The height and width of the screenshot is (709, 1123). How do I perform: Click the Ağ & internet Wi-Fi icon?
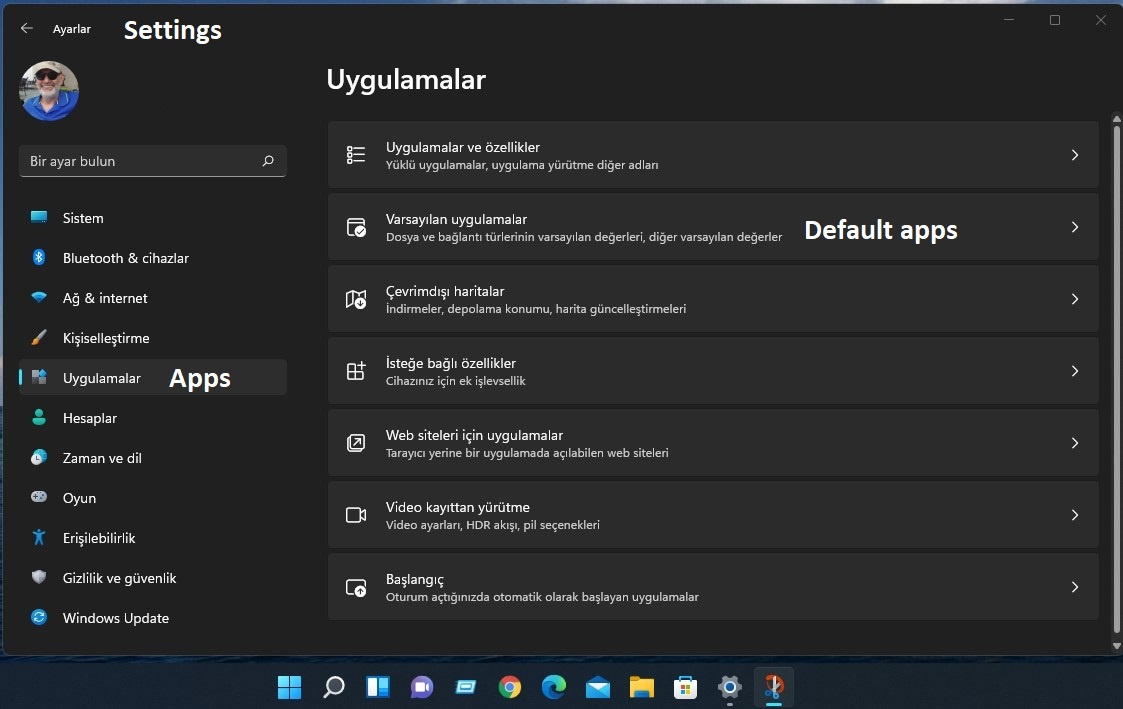click(x=39, y=297)
